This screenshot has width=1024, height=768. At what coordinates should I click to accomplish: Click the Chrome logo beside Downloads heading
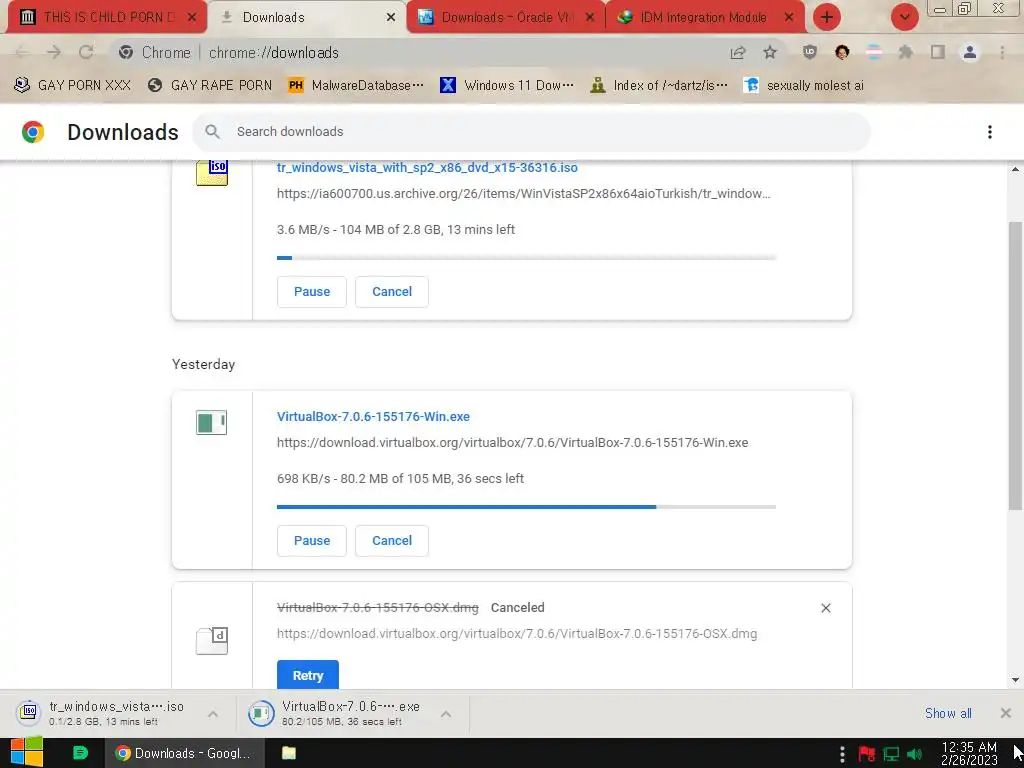click(x=33, y=132)
